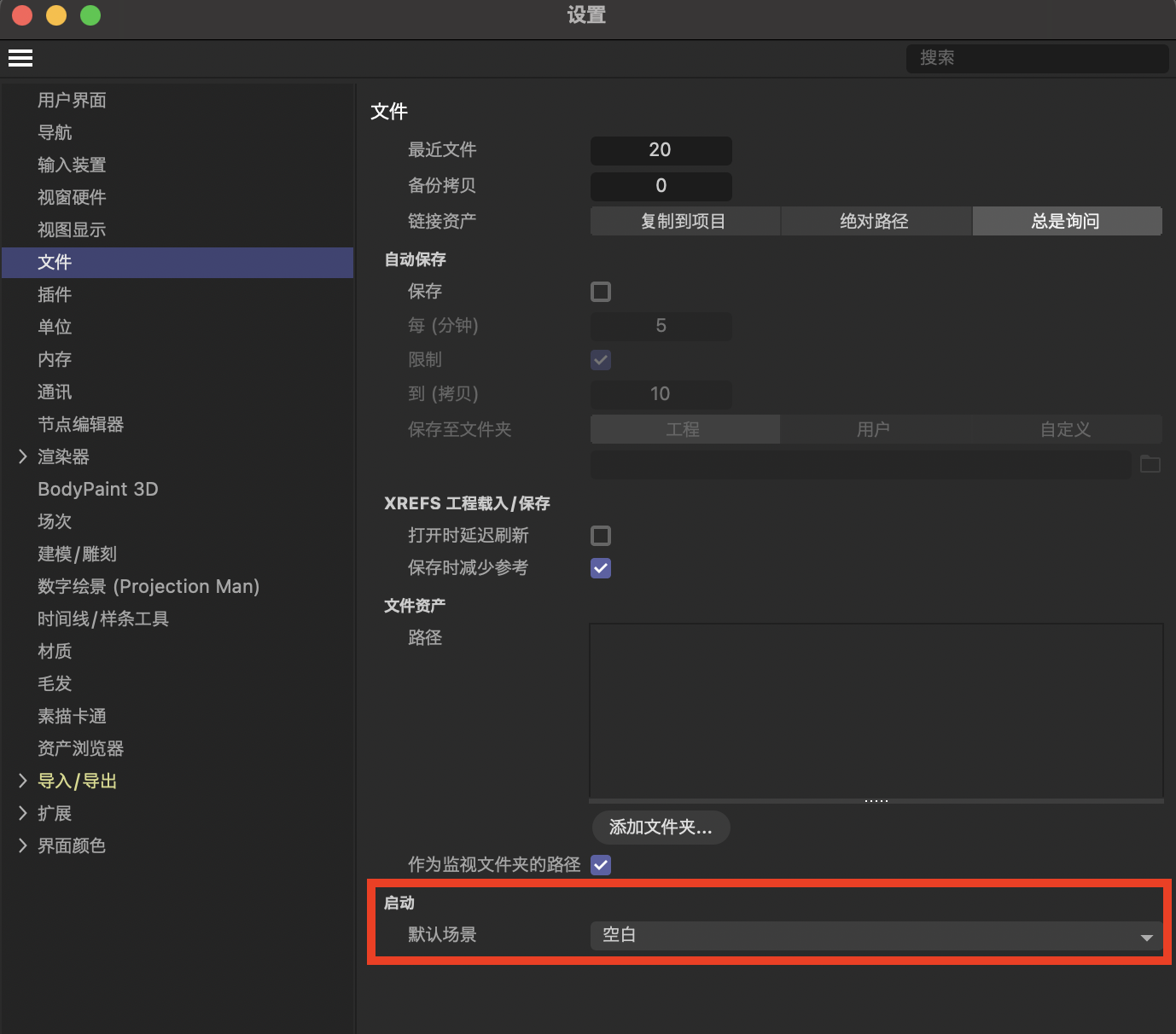
Task: Expand the 界面颜色 tree node
Action: point(23,845)
